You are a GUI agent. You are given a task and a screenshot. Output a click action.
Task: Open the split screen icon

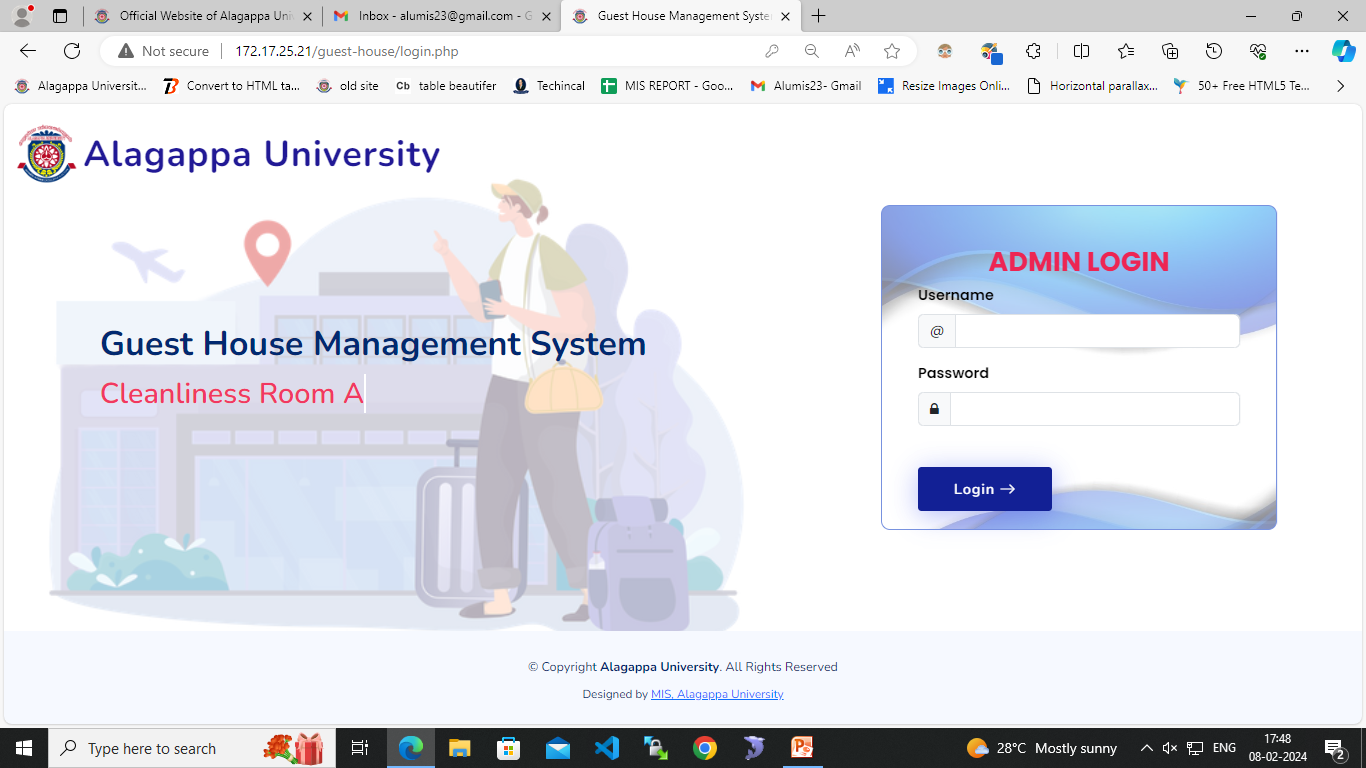[1081, 51]
